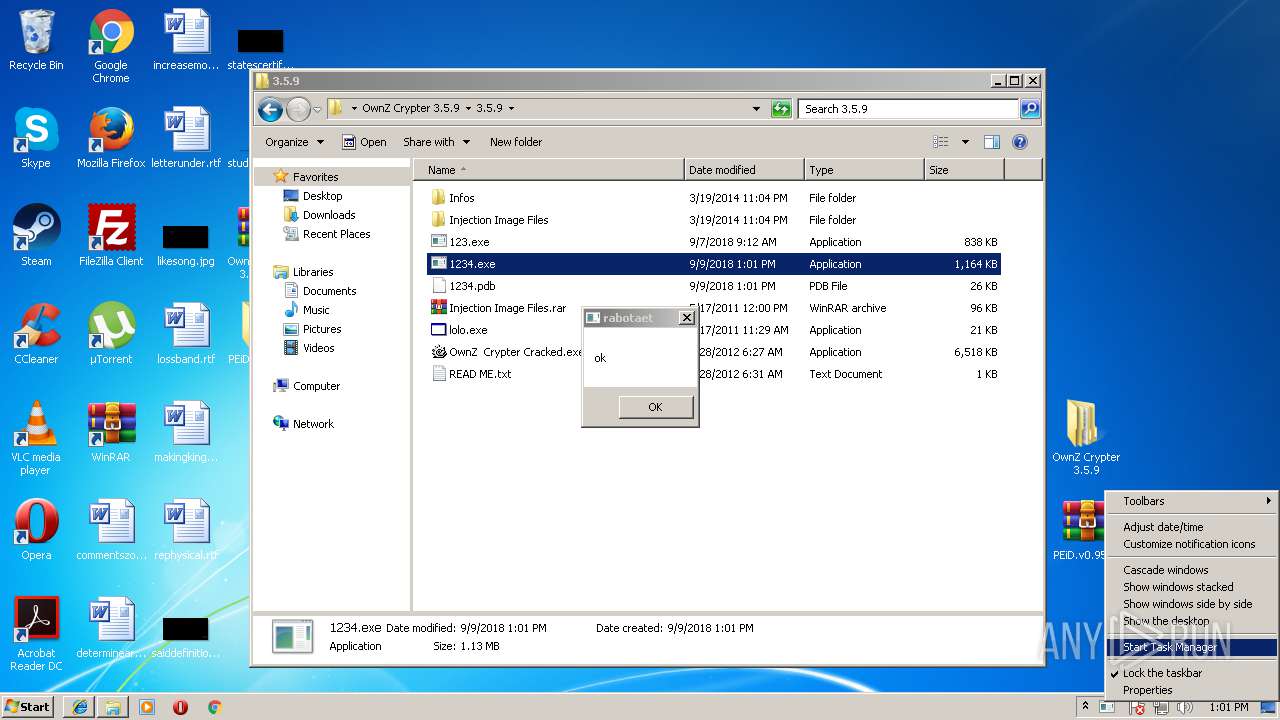Image resolution: width=1280 pixels, height=720 pixels.
Task: Click the Open toolbar button
Action: 364,142
